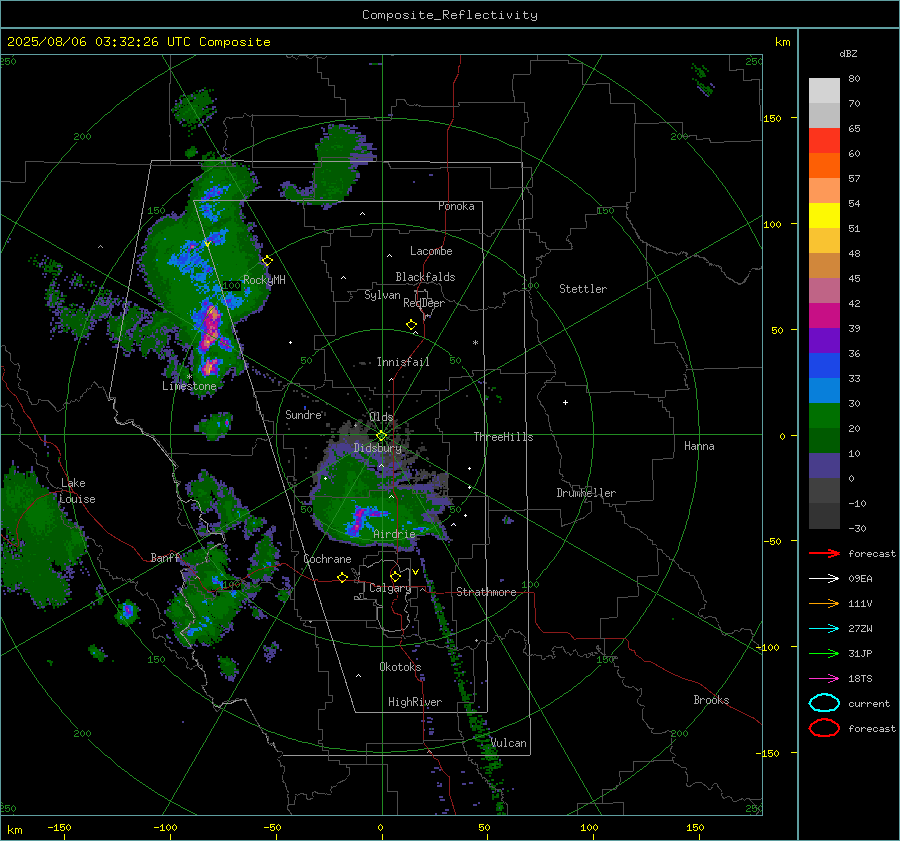Click the Composite_Reflectivity title
900x841 pixels.
tap(450, 15)
